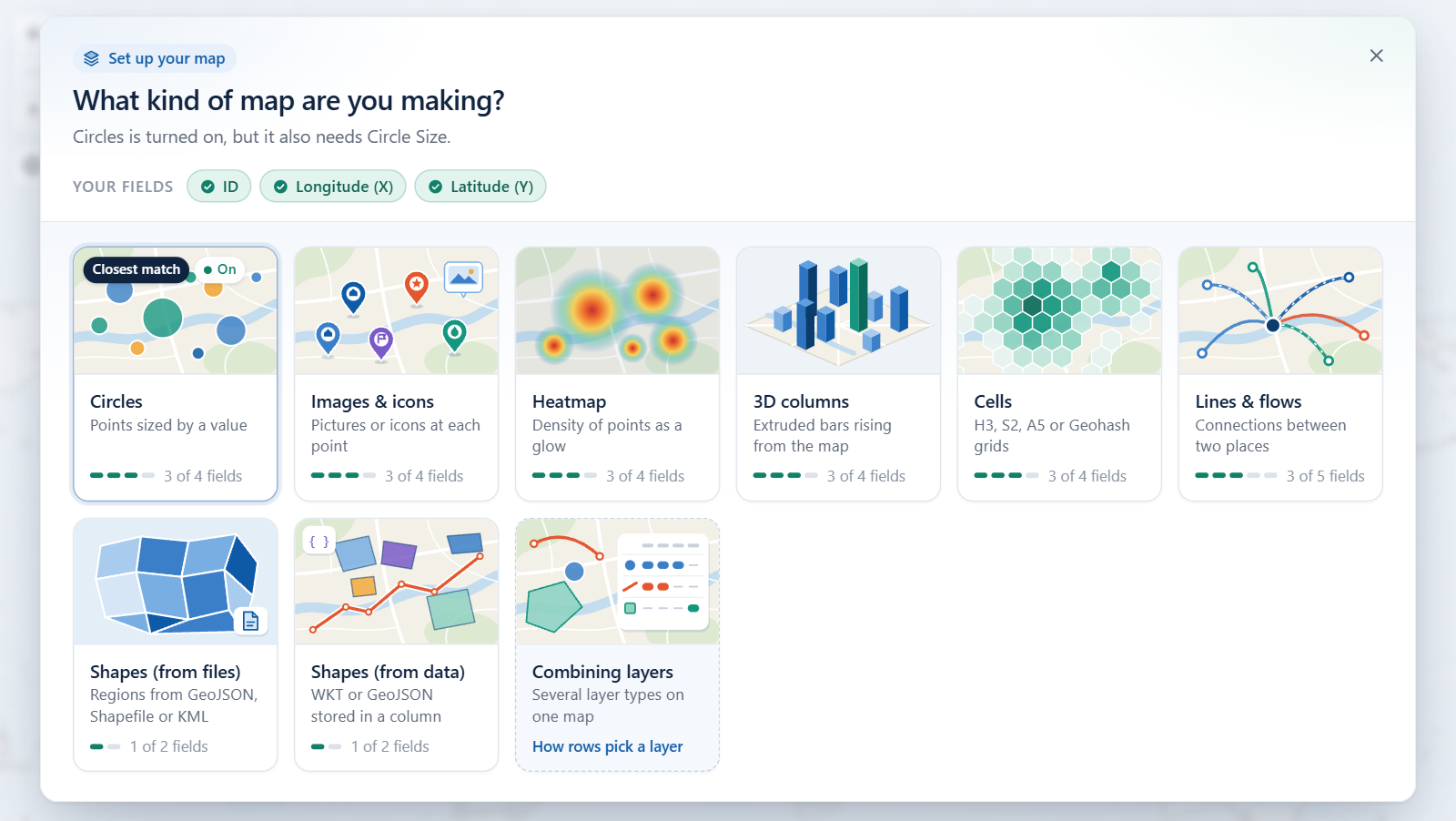This screenshot has width=1456, height=821.
Task: Click the WKT or GeoJSON description text
Action: 376,705
